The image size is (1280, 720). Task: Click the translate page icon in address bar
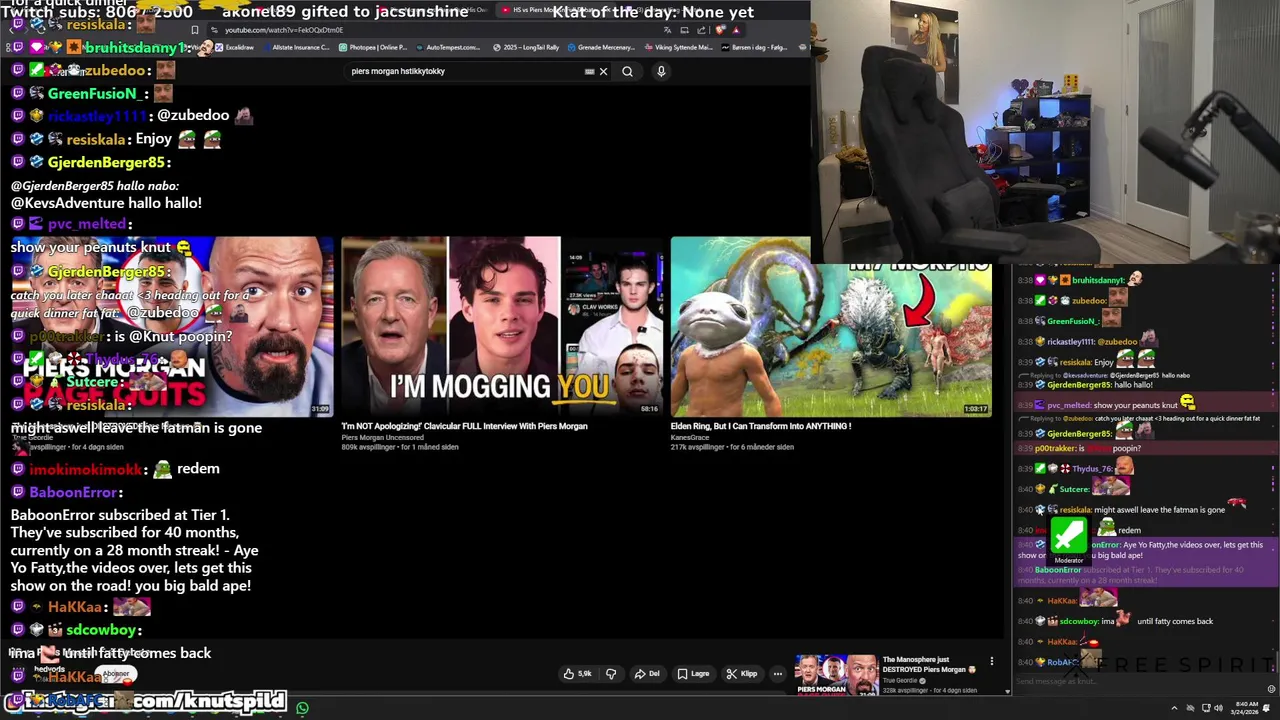[668, 30]
